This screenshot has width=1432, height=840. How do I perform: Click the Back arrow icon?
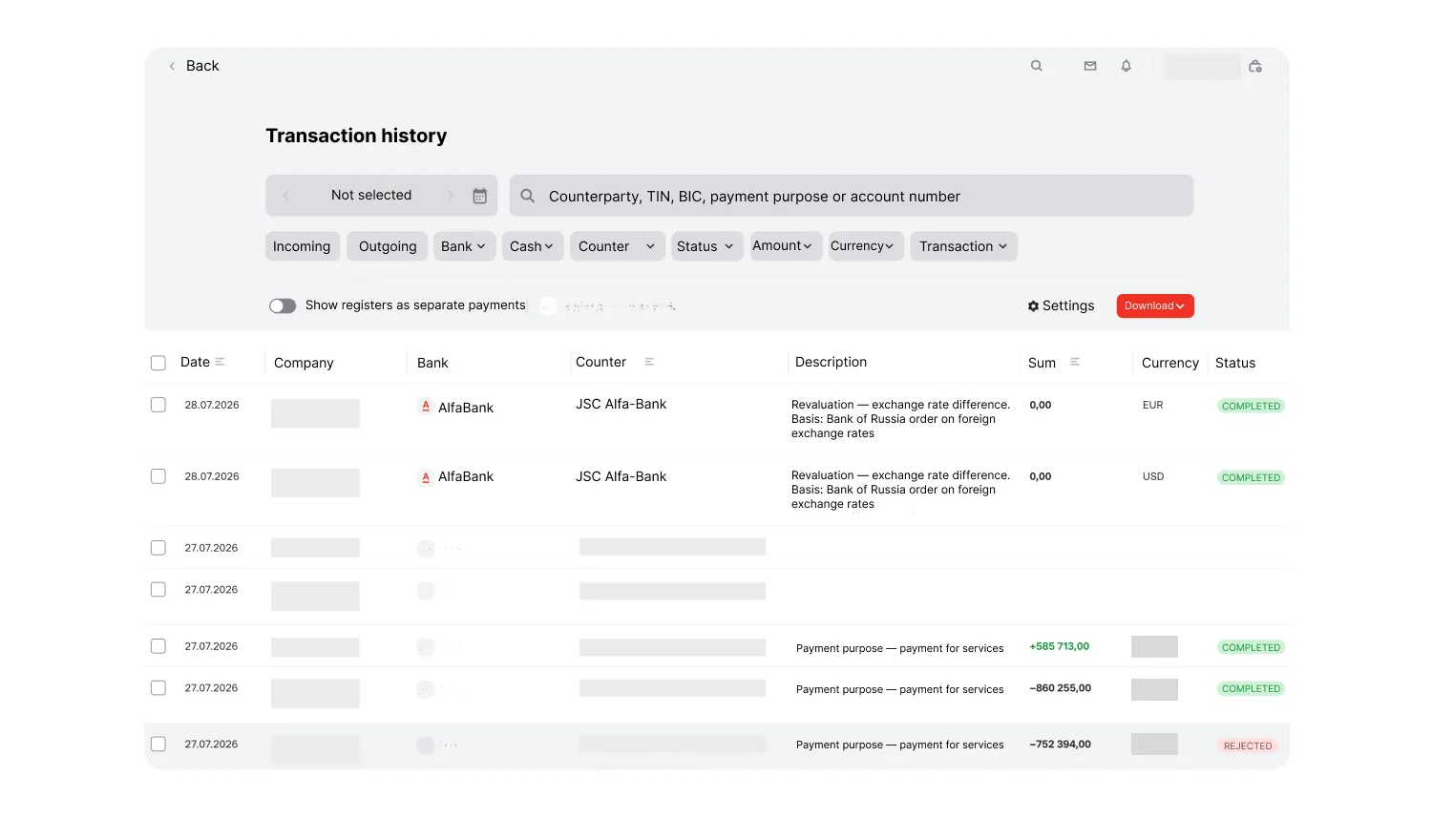click(x=172, y=66)
